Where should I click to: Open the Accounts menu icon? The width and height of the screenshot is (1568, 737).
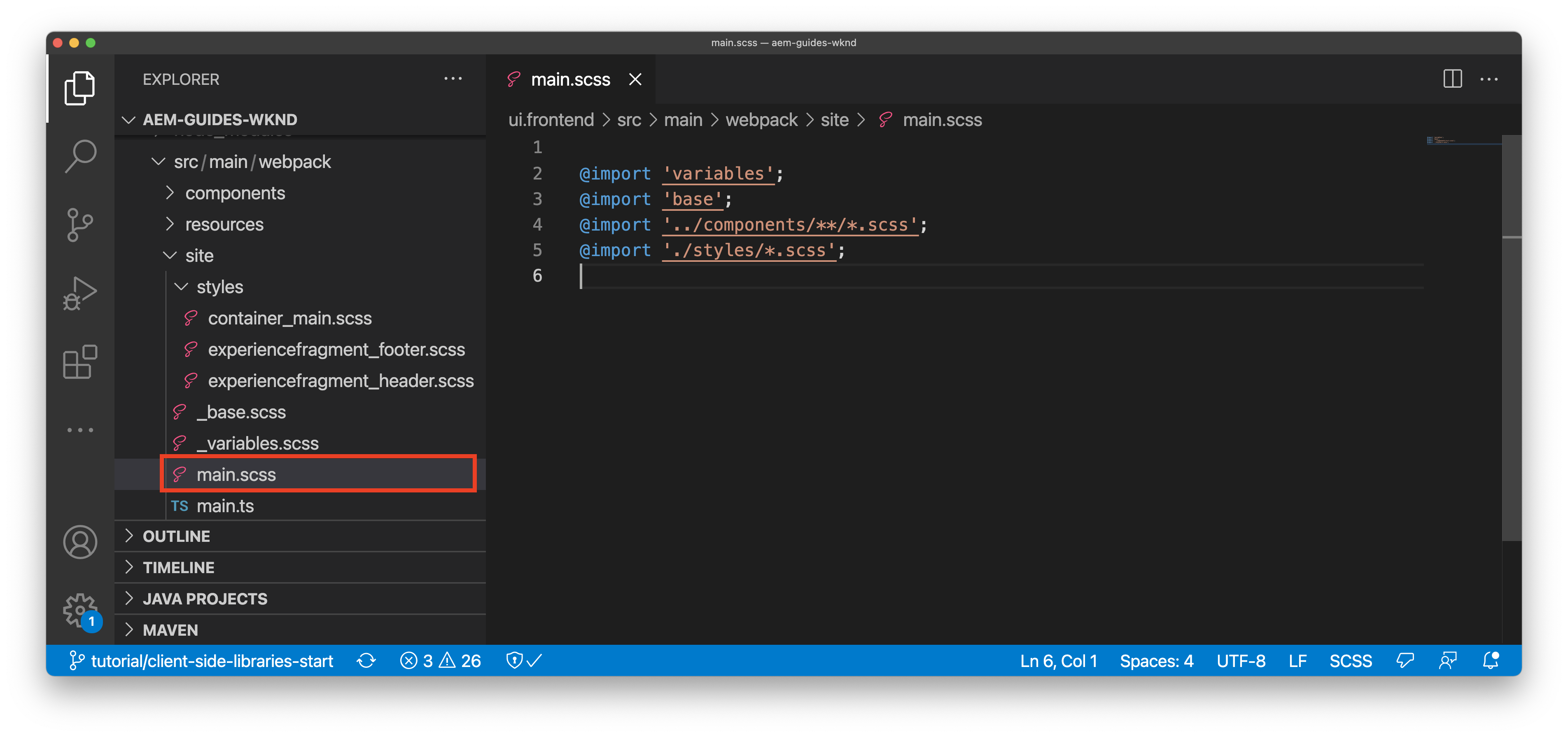click(80, 542)
